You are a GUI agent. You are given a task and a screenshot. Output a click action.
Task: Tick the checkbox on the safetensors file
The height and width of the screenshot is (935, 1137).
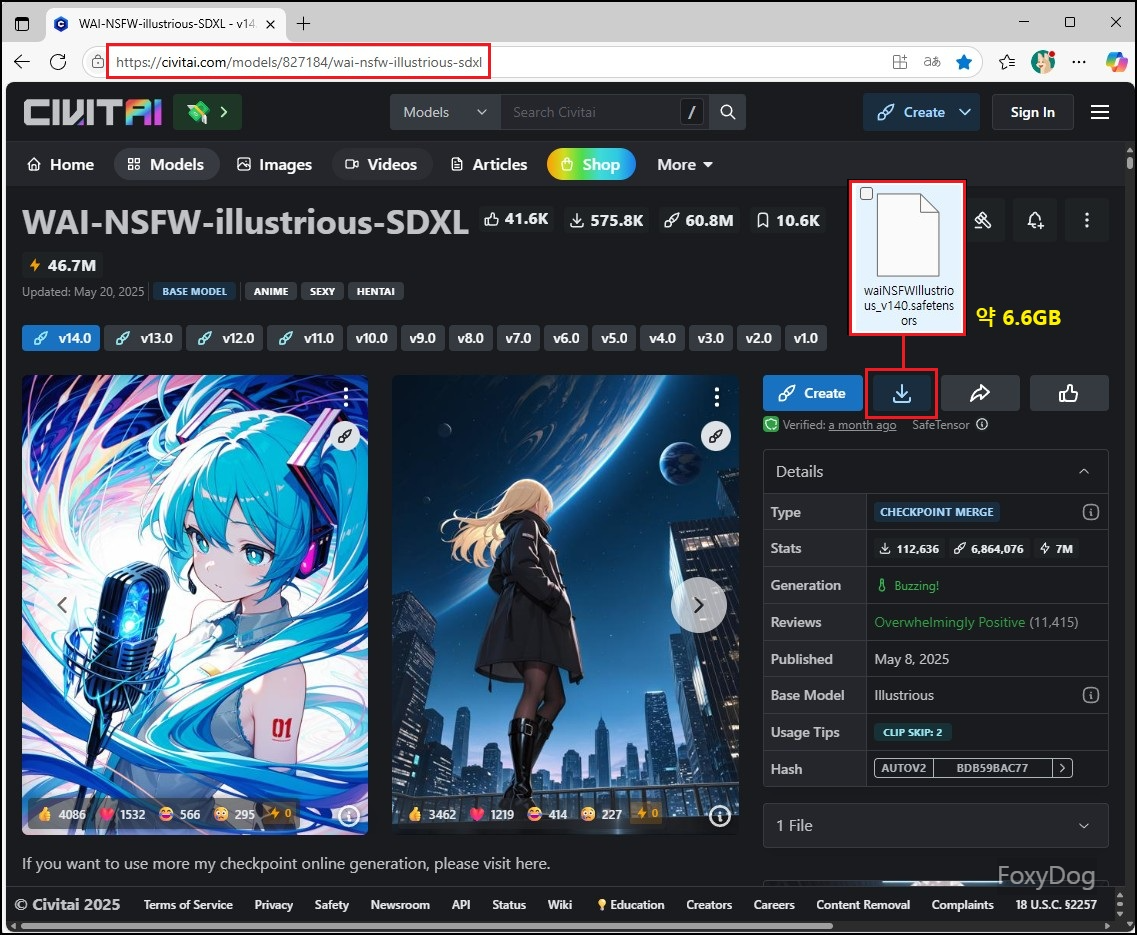click(867, 194)
